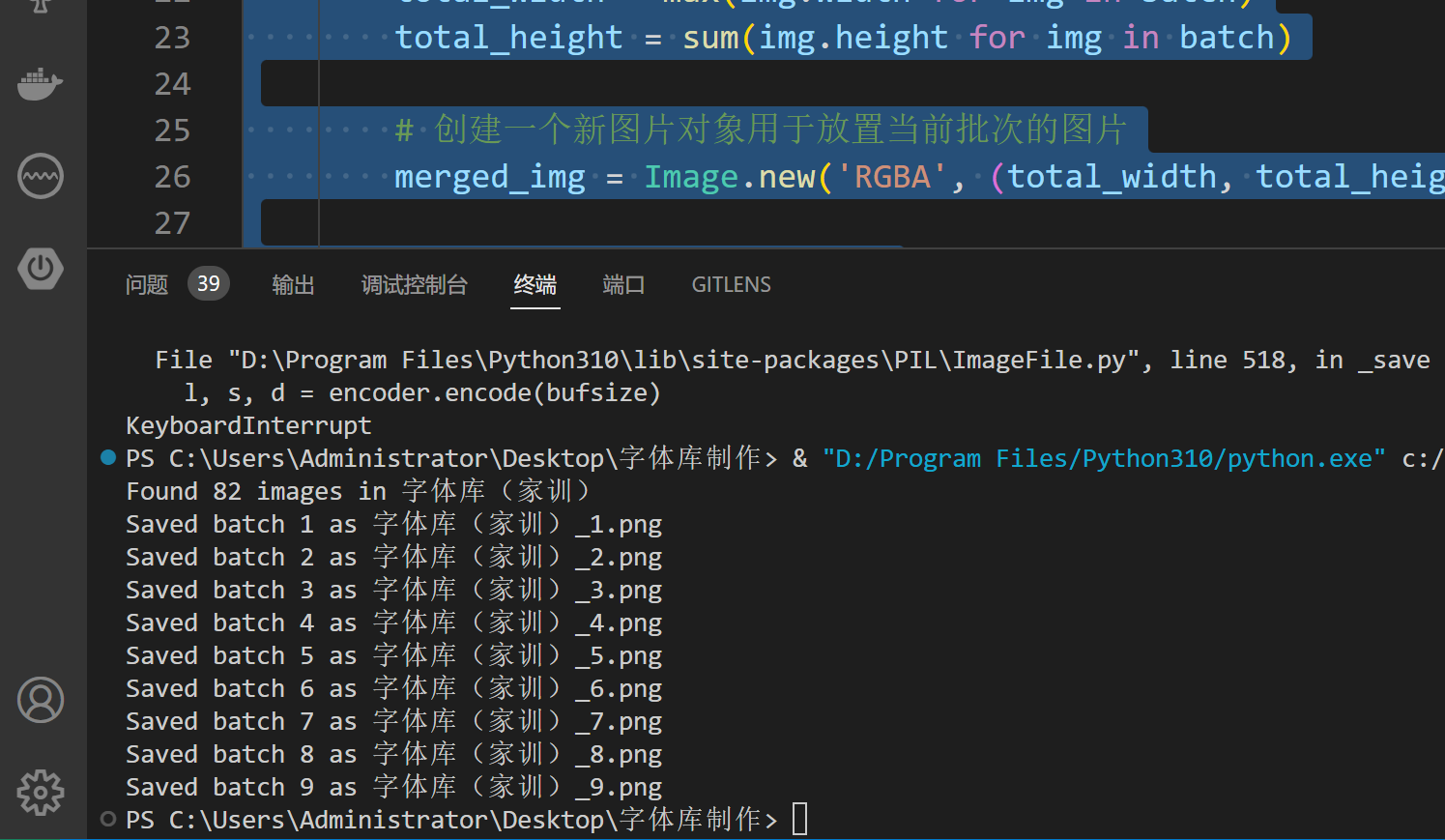Viewport: 1445px width, 840px height.
Task: Switch to the 端口 panel tab
Action: pyautogui.click(x=623, y=284)
